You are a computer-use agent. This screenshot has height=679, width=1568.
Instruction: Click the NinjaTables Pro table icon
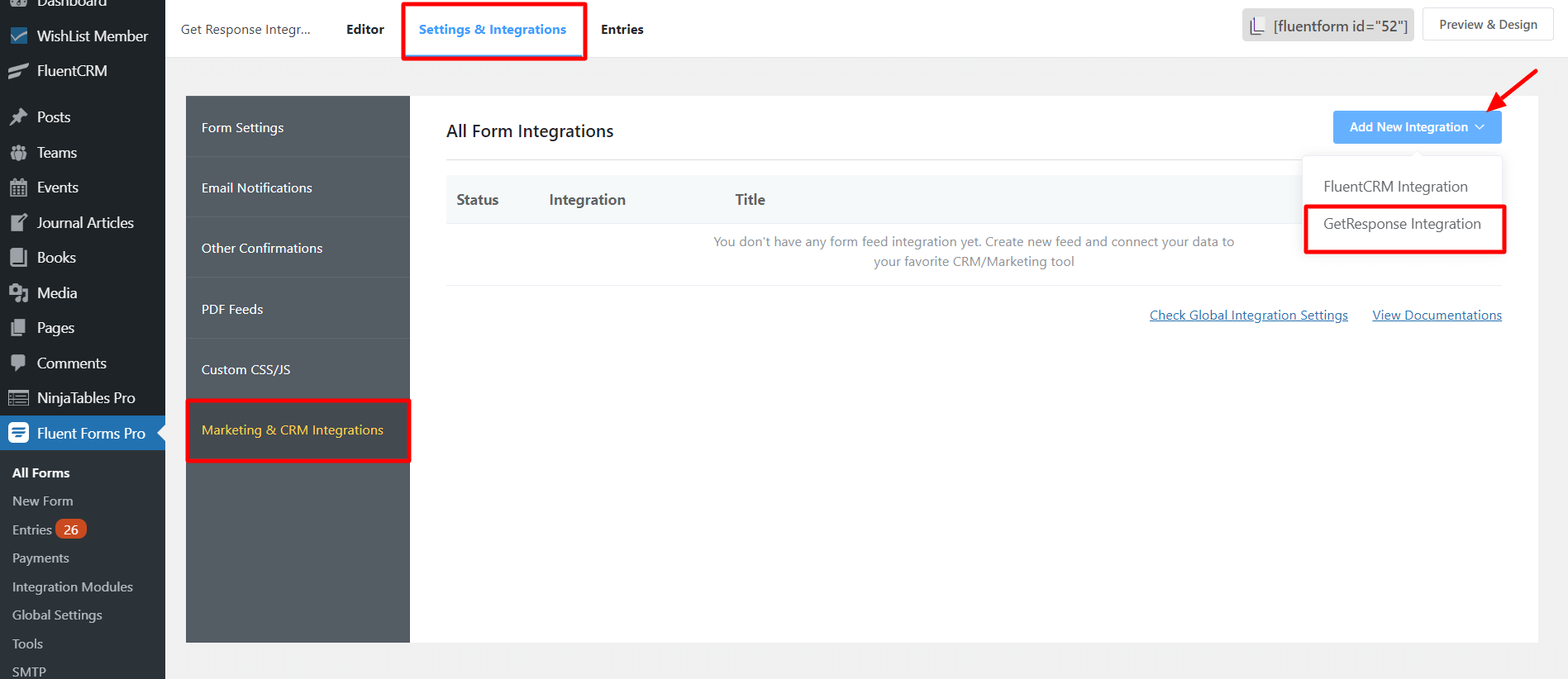[18, 398]
